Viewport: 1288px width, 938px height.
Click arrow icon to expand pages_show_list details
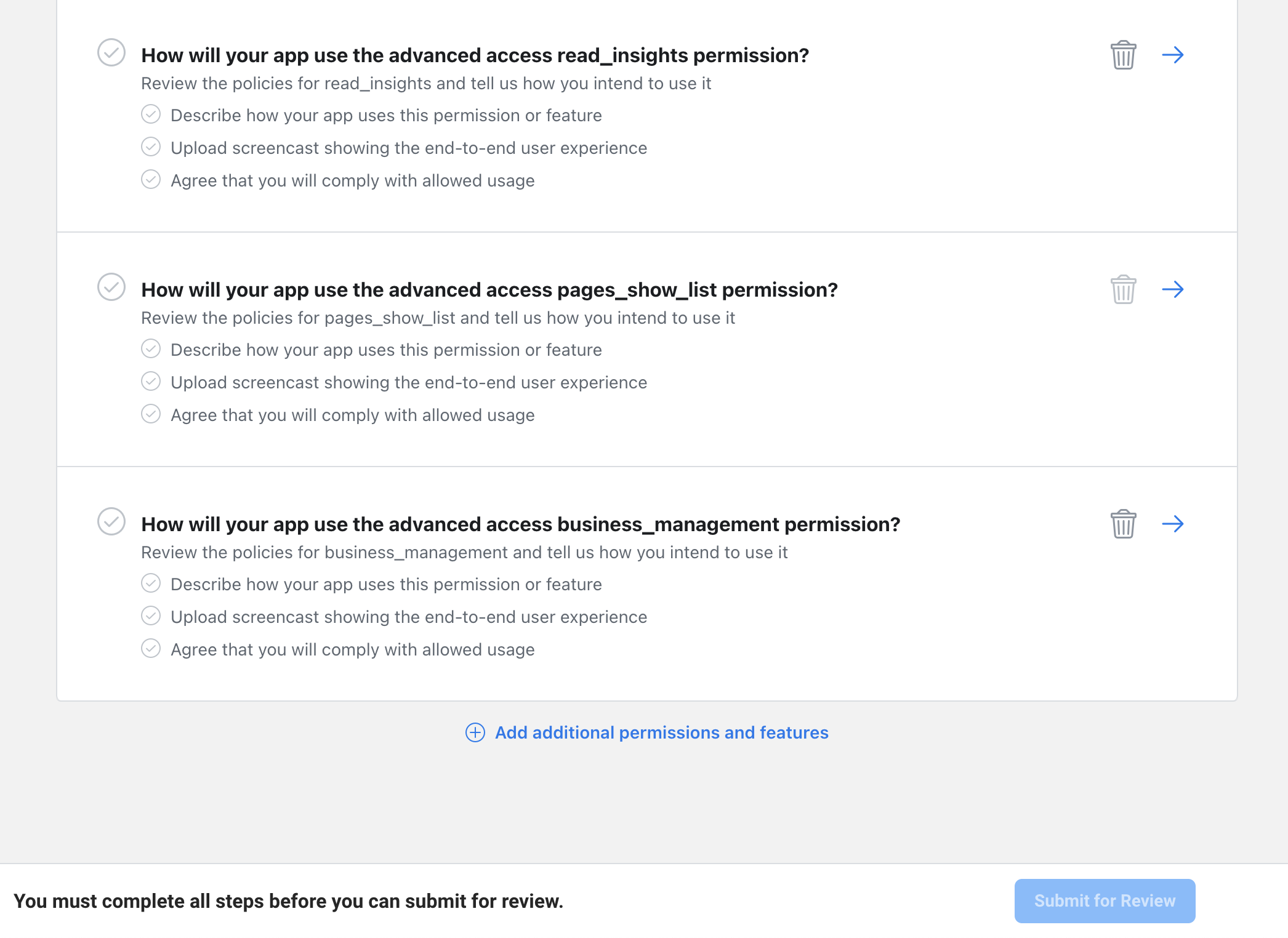(1173, 289)
